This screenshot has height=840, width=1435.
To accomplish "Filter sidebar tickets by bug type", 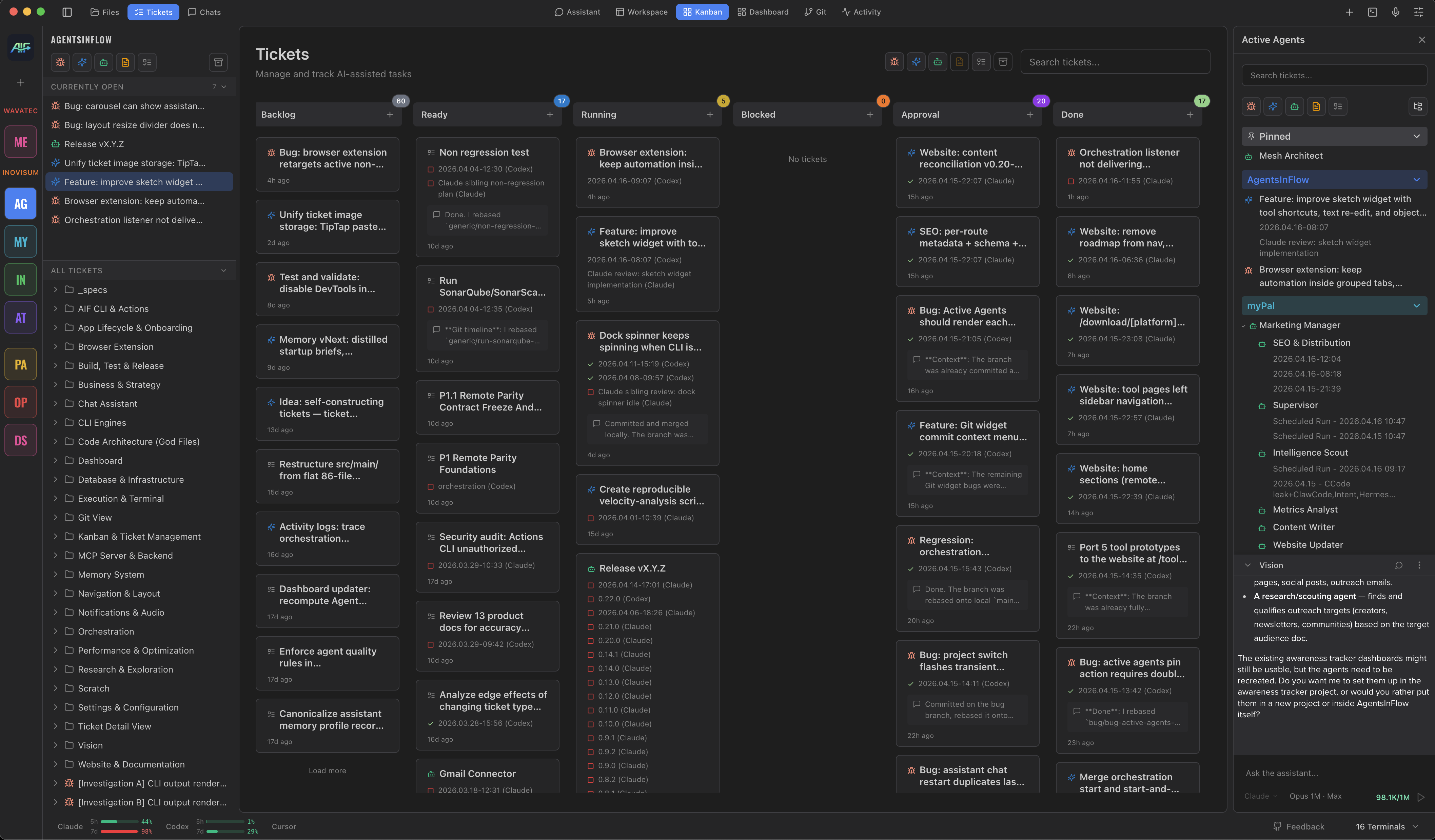I will pos(60,62).
